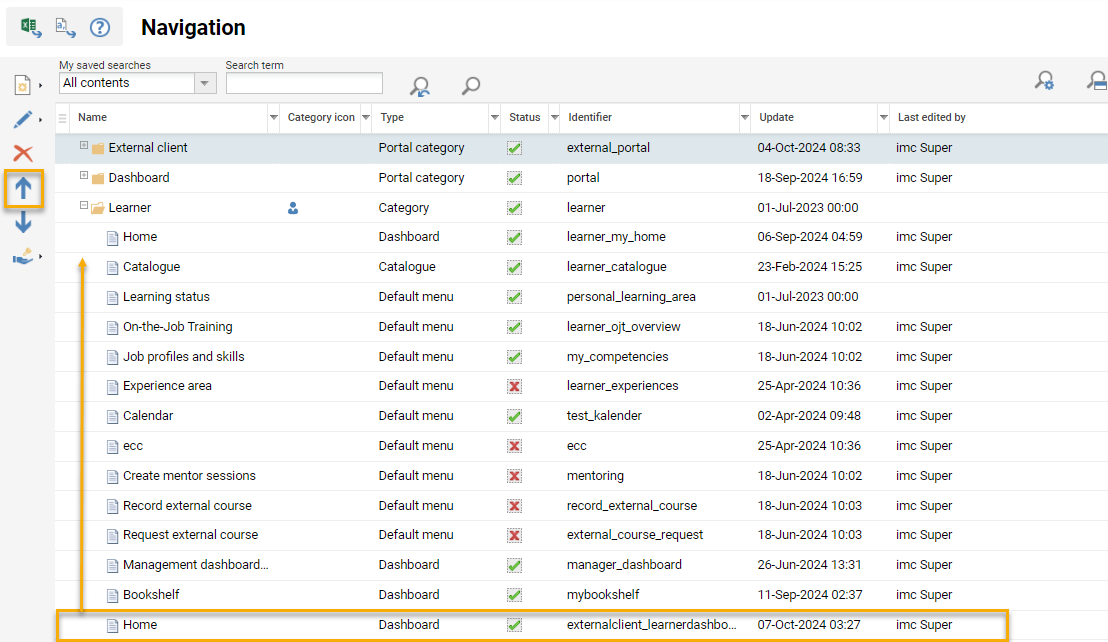The image size is (1108, 642).
Task: Open the All contents saved searches dropdown
Action: [x=205, y=83]
